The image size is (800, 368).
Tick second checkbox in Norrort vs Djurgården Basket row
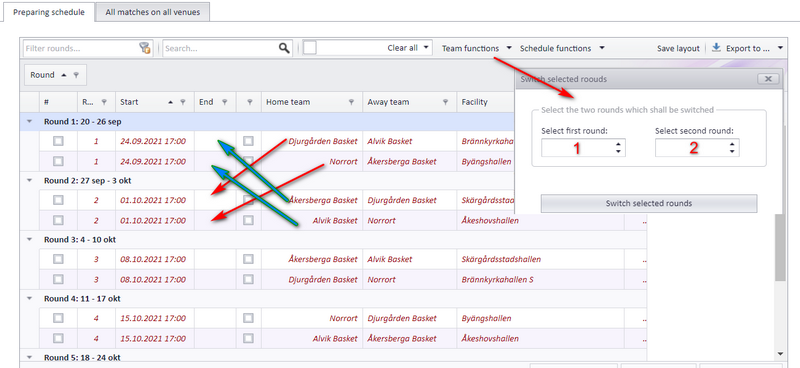248,318
